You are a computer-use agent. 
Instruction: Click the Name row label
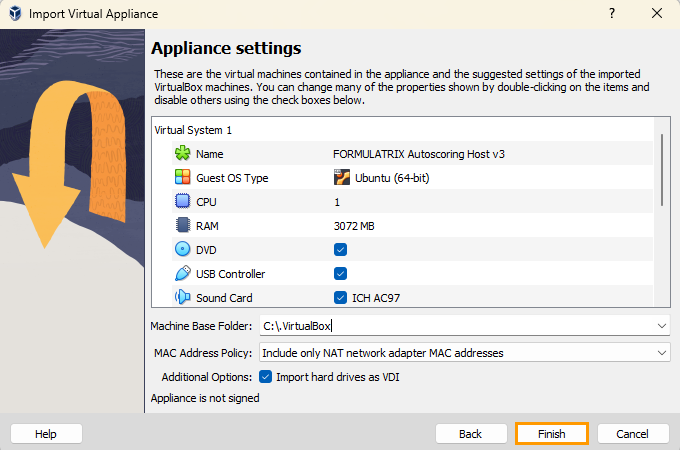click(209, 154)
